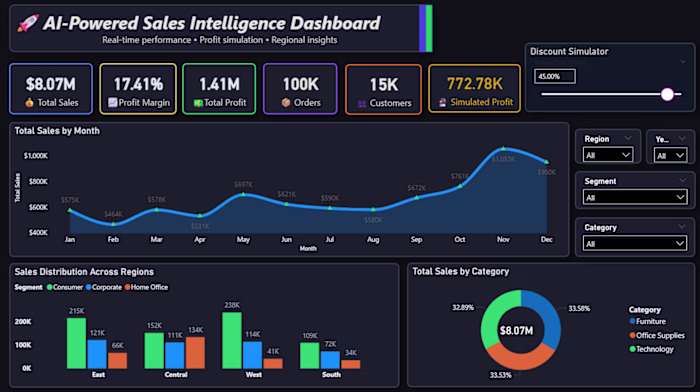Image resolution: width=700 pixels, height=392 pixels.
Task: Click the South Corporate bar labeled 72K
Action: point(330,360)
